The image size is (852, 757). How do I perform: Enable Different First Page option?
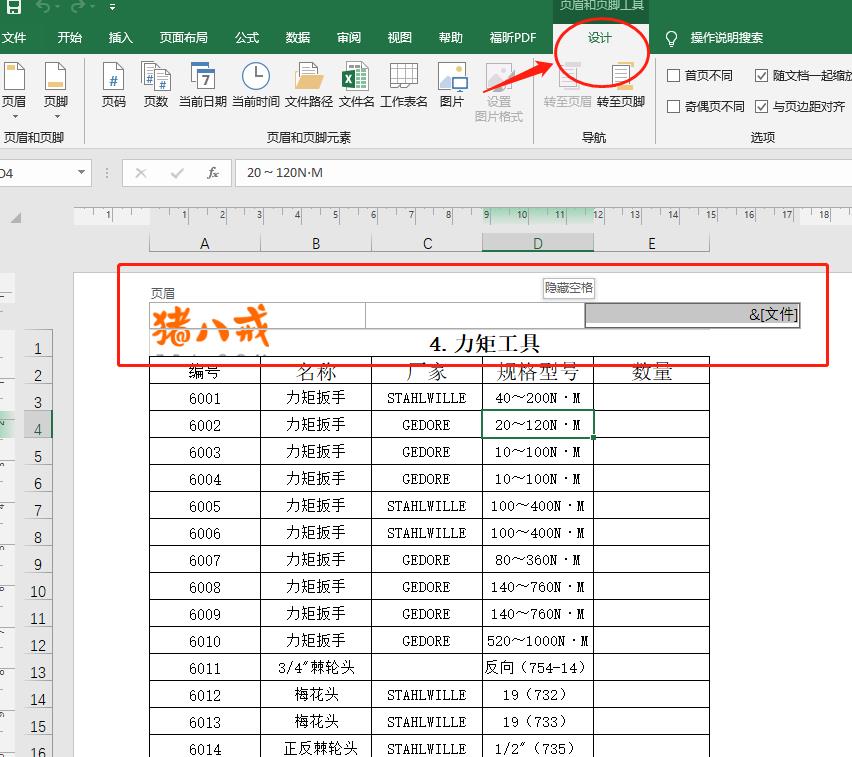[673, 76]
